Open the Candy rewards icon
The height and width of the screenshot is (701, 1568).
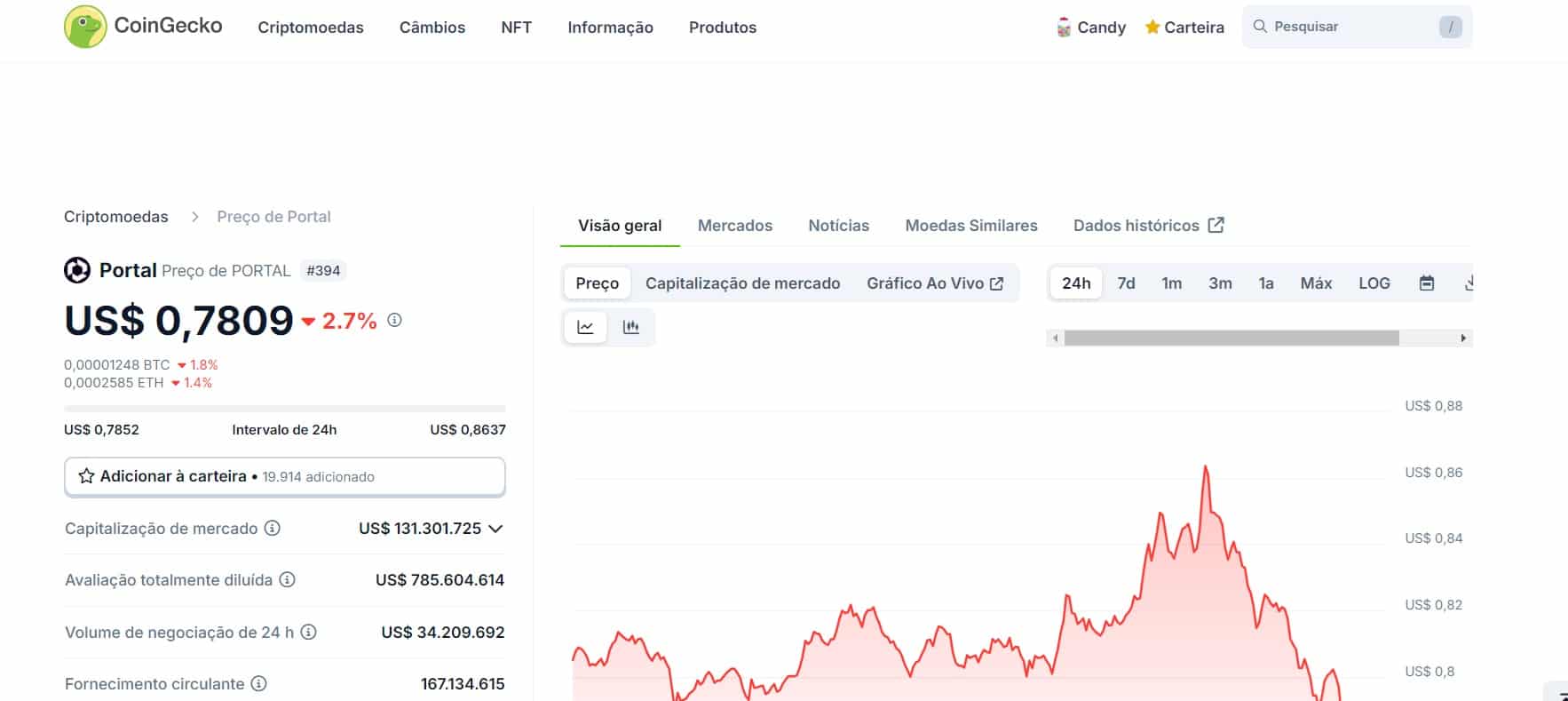coord(1064,28)
